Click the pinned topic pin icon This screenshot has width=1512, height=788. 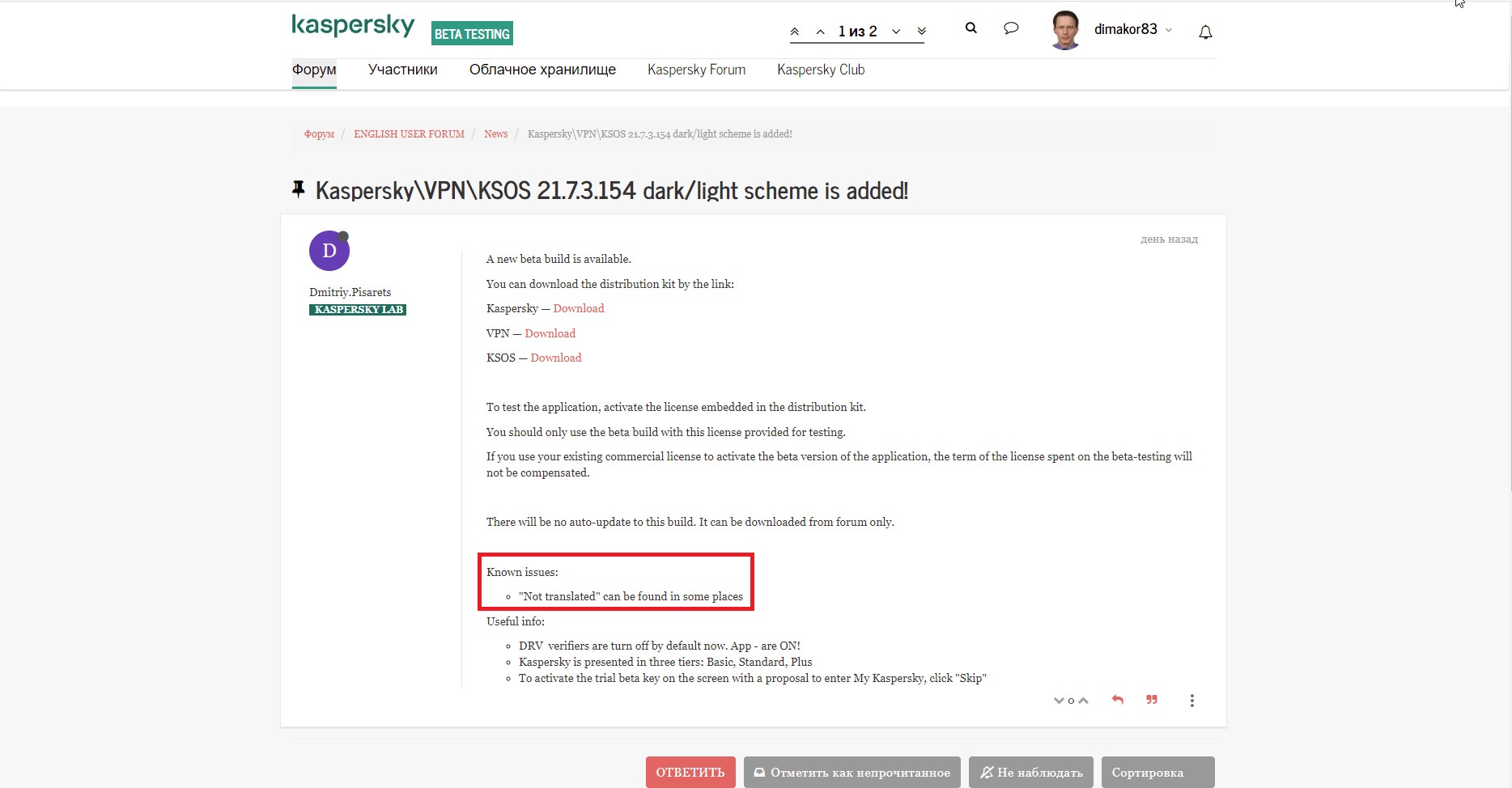[299, 189]
